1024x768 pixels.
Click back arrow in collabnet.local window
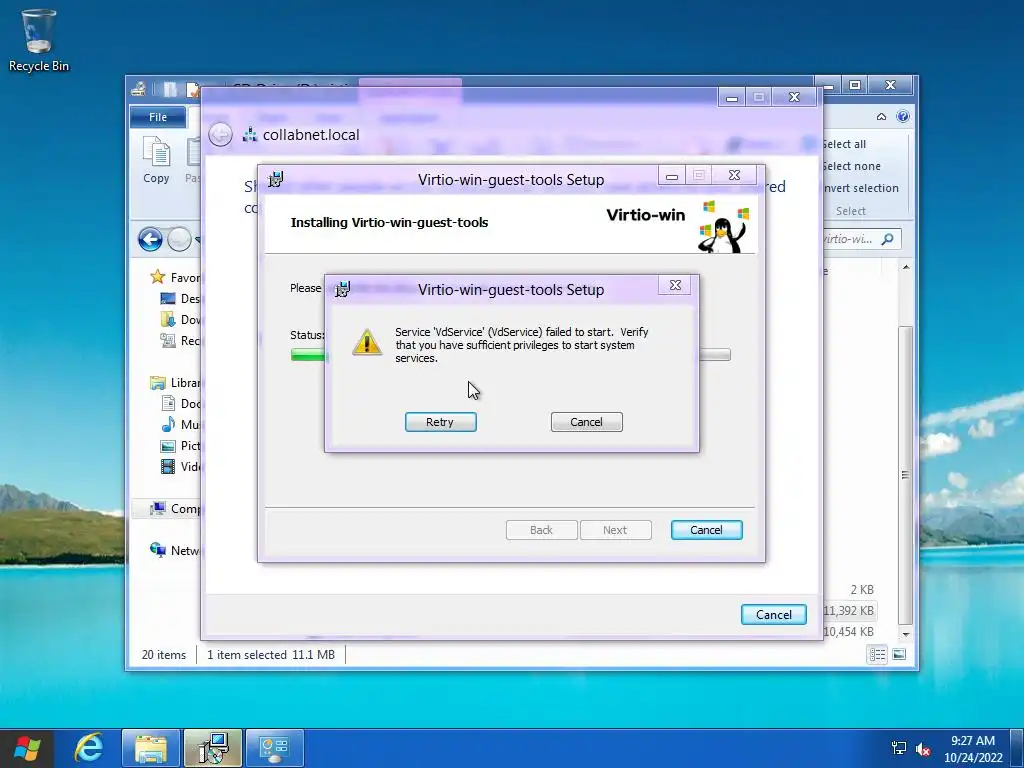point(221,135)
